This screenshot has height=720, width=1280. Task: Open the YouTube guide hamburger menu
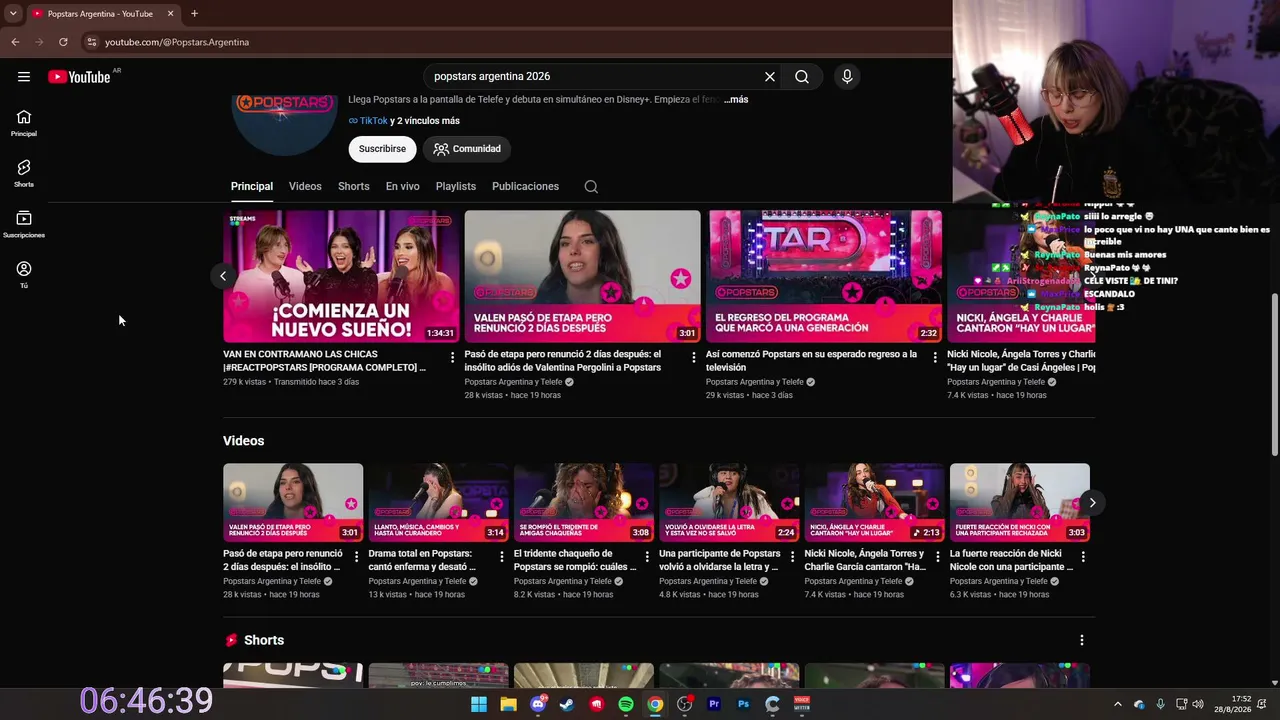[24, 77]
